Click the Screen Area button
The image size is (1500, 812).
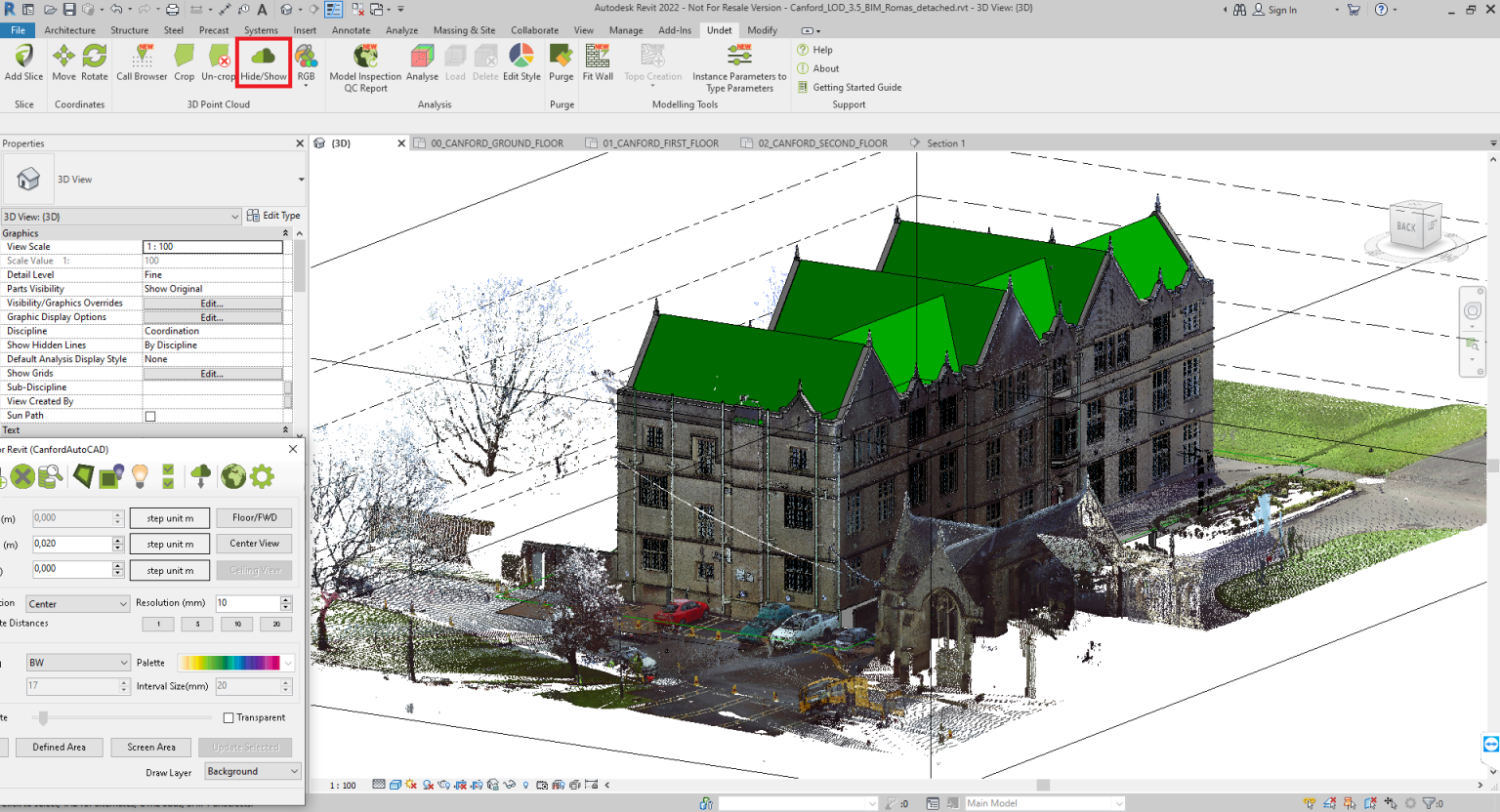click(151, 747)
